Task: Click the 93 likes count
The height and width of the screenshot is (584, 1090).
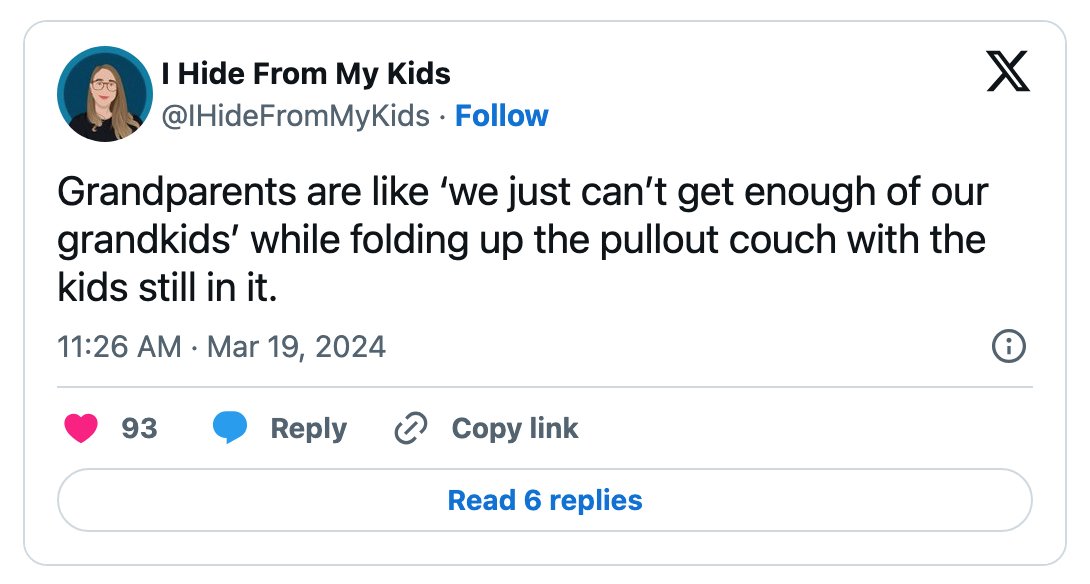Action: 139,428
